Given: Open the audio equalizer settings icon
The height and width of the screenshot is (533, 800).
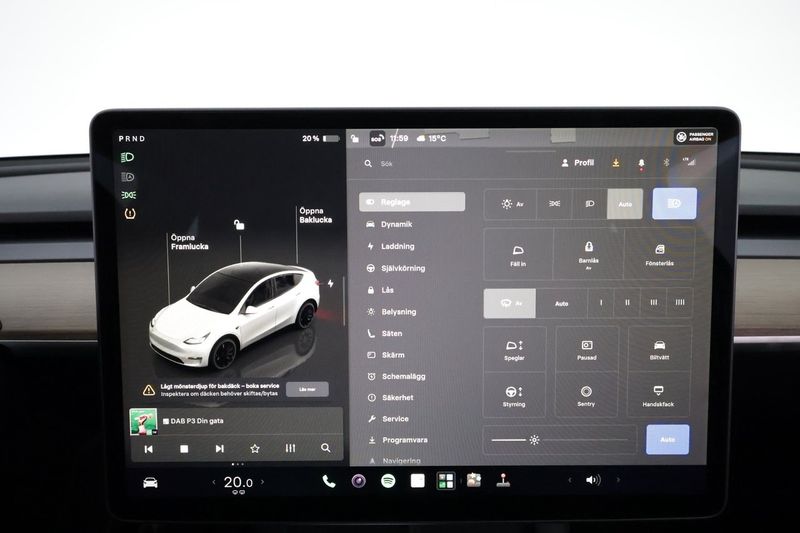Looking at the screenshot, I should pyautogui.click(x=290, y=448).
